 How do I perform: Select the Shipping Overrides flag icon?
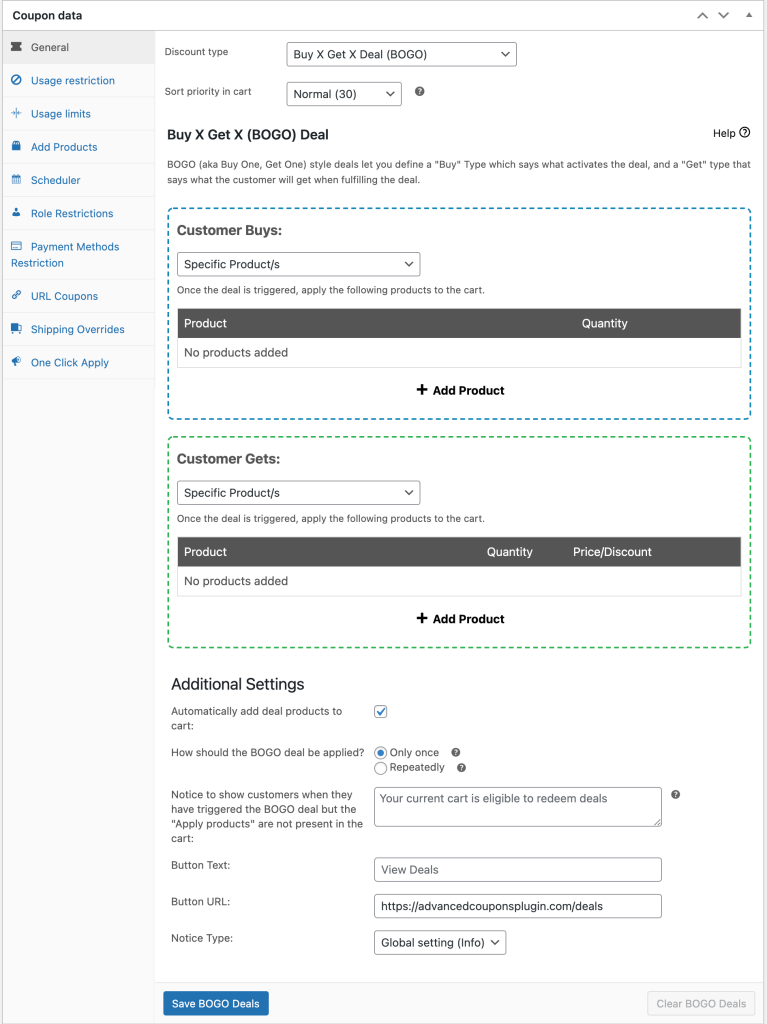[x=18, y=329]
